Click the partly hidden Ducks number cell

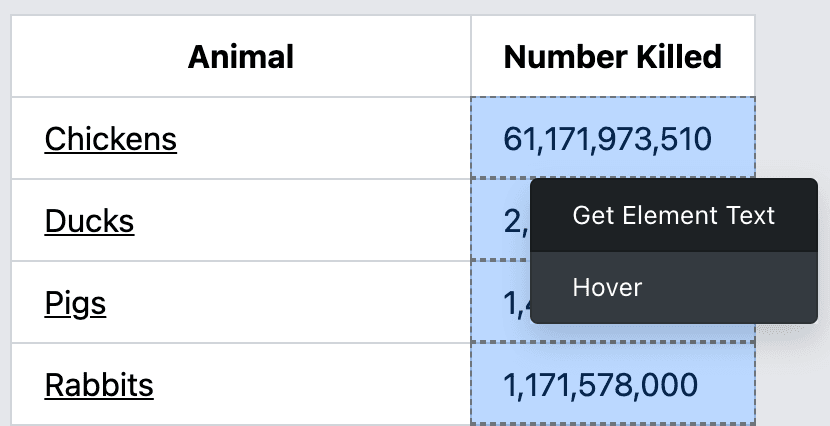(x=499, y=221)
